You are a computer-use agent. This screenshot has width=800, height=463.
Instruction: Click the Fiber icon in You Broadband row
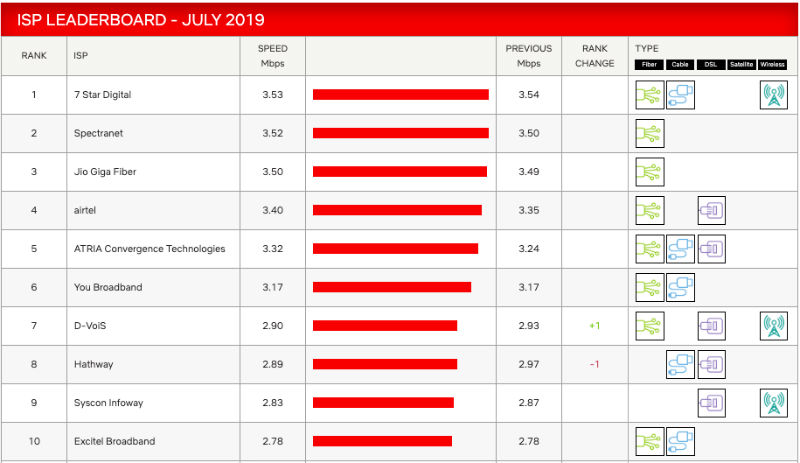click(649, 287)
